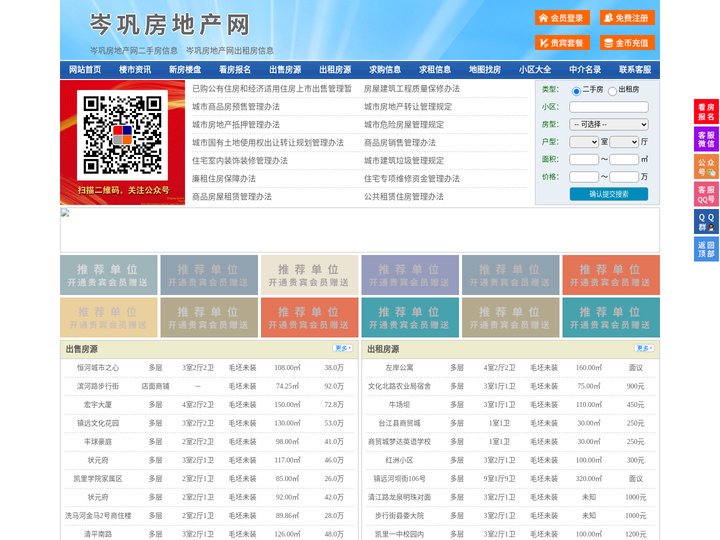Screen dimensions: 720x540
Task: Open the 滨河路步行街 sale listing
Action: [98, 386]
